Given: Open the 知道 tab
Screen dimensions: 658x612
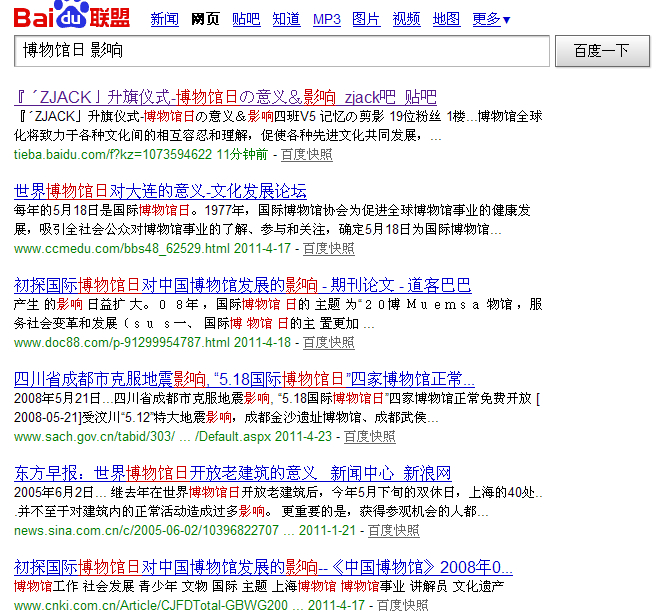Looking at the screenshot, I should point(287,19).
